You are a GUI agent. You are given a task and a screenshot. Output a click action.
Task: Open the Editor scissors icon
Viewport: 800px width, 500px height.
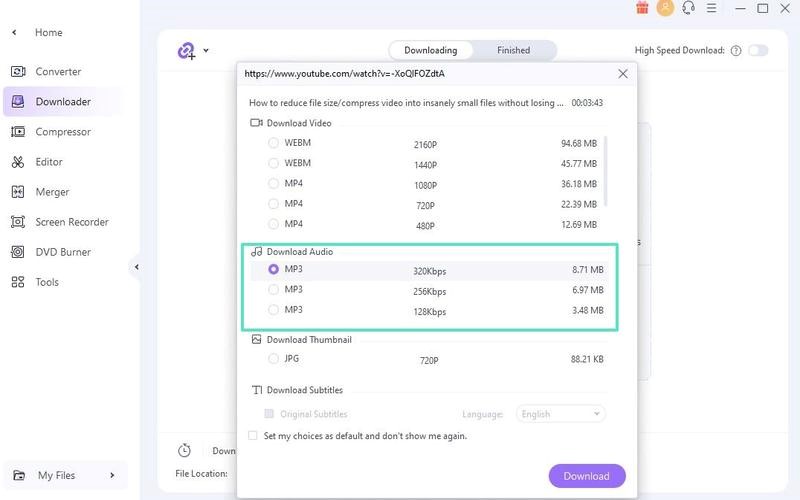click(17, 162)
